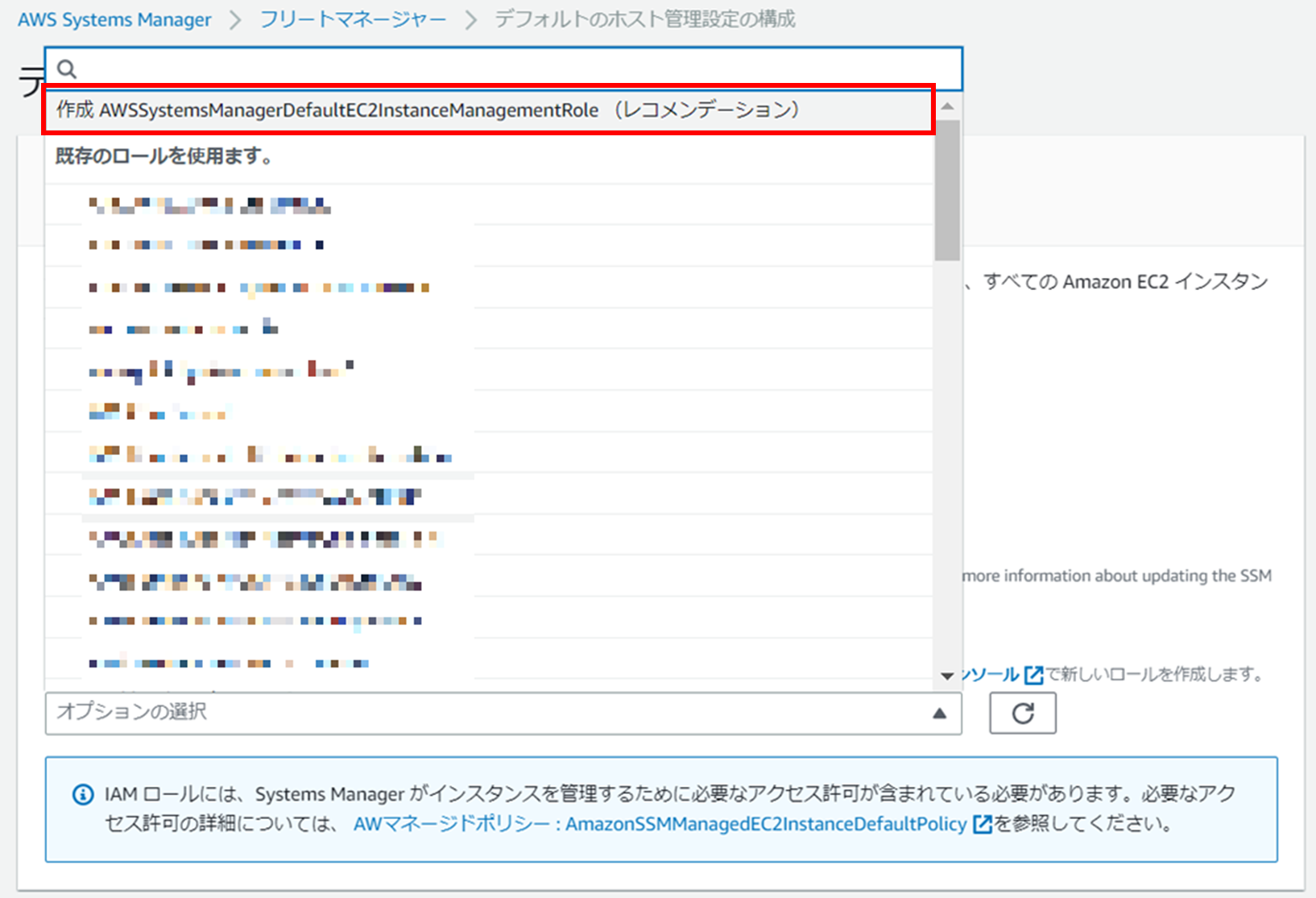Open AmazonSSMManagedEC2InstanceDefaultPolicy managed policy link
Screen dimensions: 1316x898
click(x=660, y=824)
